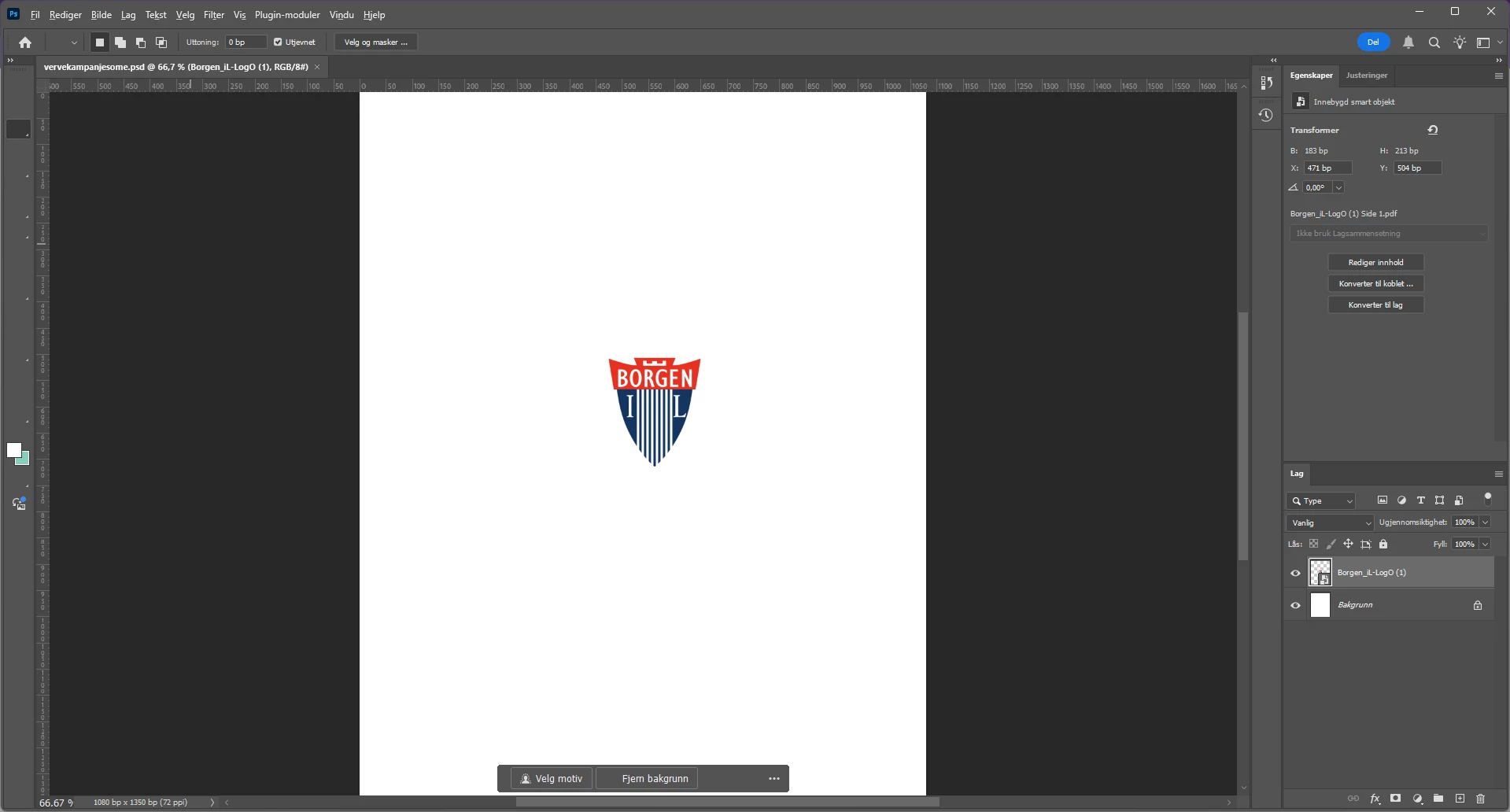Viewport: 1510px width, 812px height.
Task: Click the foreground color swatch
Action: coord(13,450)
